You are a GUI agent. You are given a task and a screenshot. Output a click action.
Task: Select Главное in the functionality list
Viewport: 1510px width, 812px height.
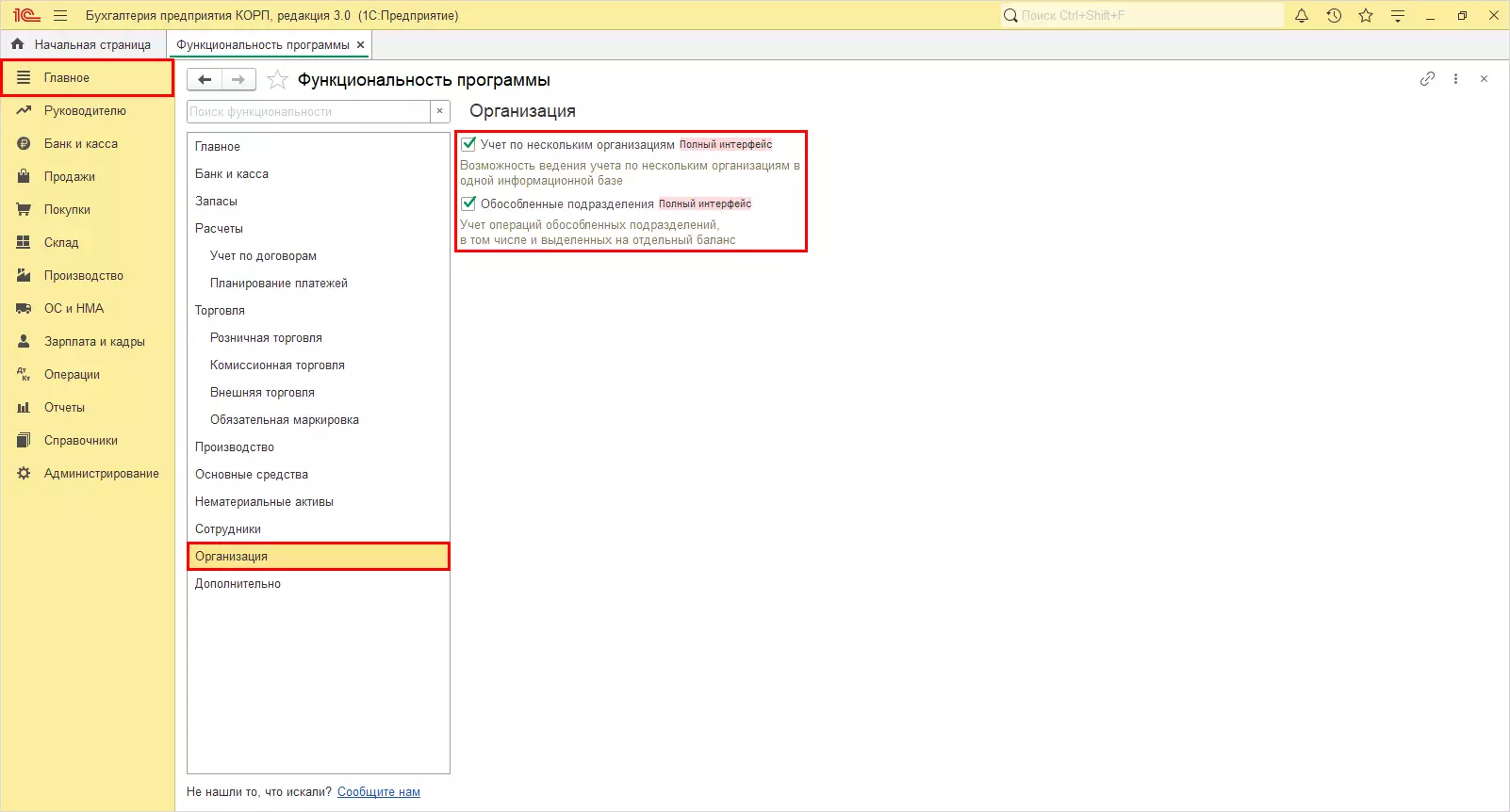[x=319, y=147]
